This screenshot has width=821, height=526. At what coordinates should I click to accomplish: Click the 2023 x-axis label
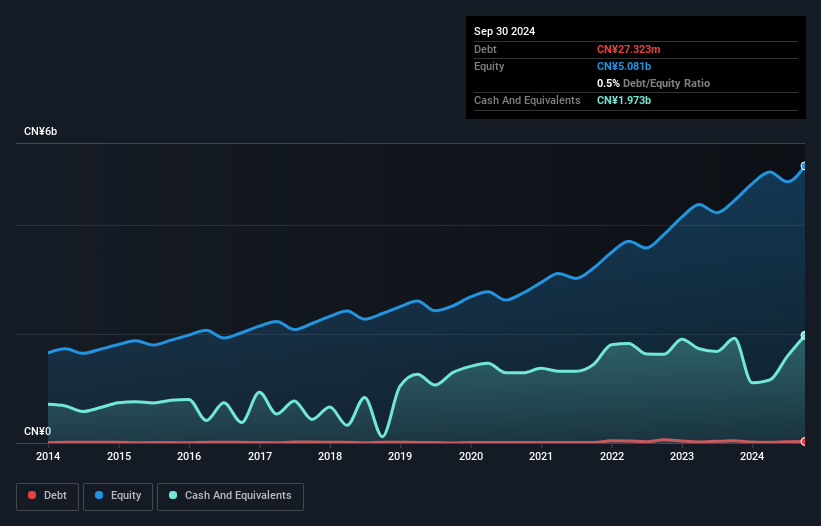point(682,456)
